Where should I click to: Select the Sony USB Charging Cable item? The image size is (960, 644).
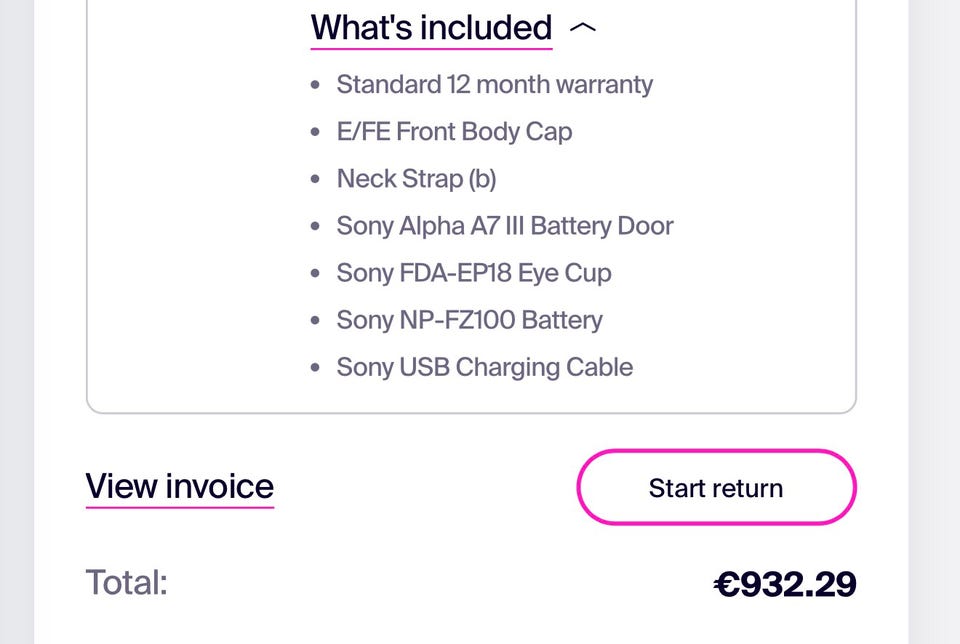click(484, 367)
